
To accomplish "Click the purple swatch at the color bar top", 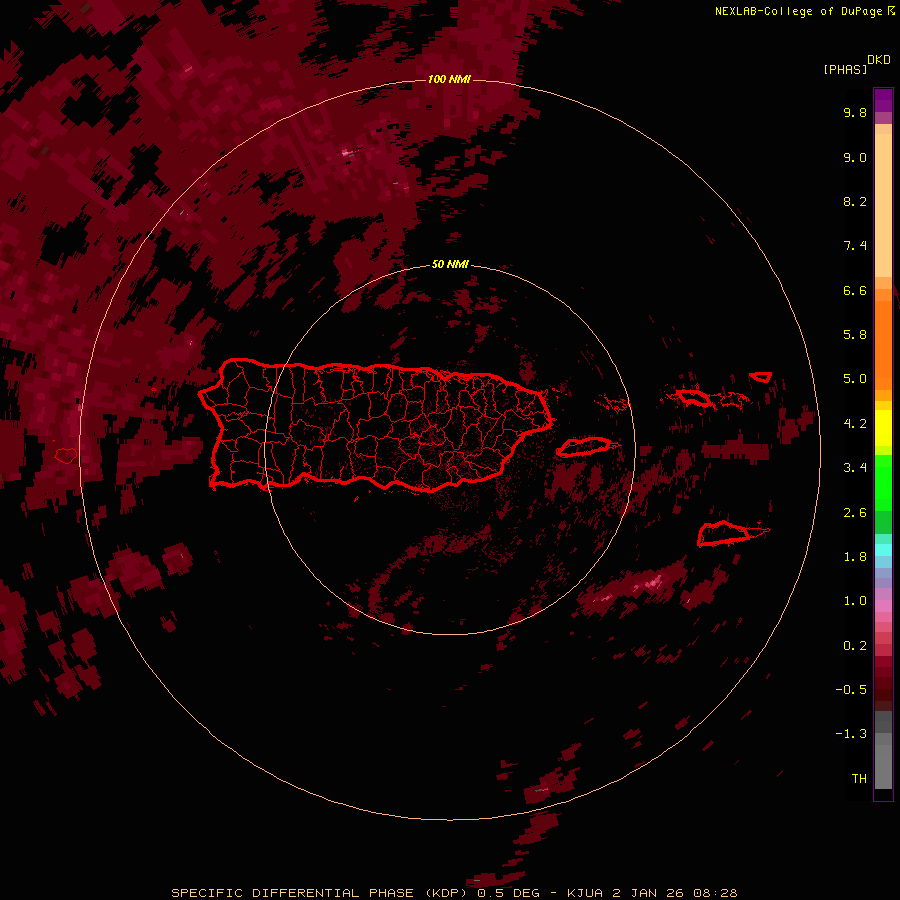I will [x=883, y=100].
